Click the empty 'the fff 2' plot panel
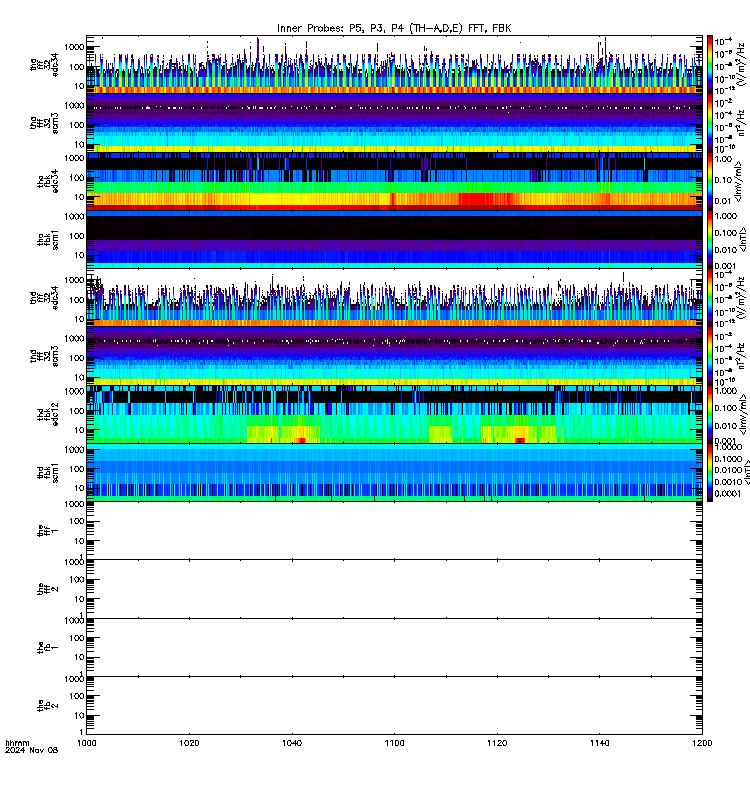 [394, 589]
